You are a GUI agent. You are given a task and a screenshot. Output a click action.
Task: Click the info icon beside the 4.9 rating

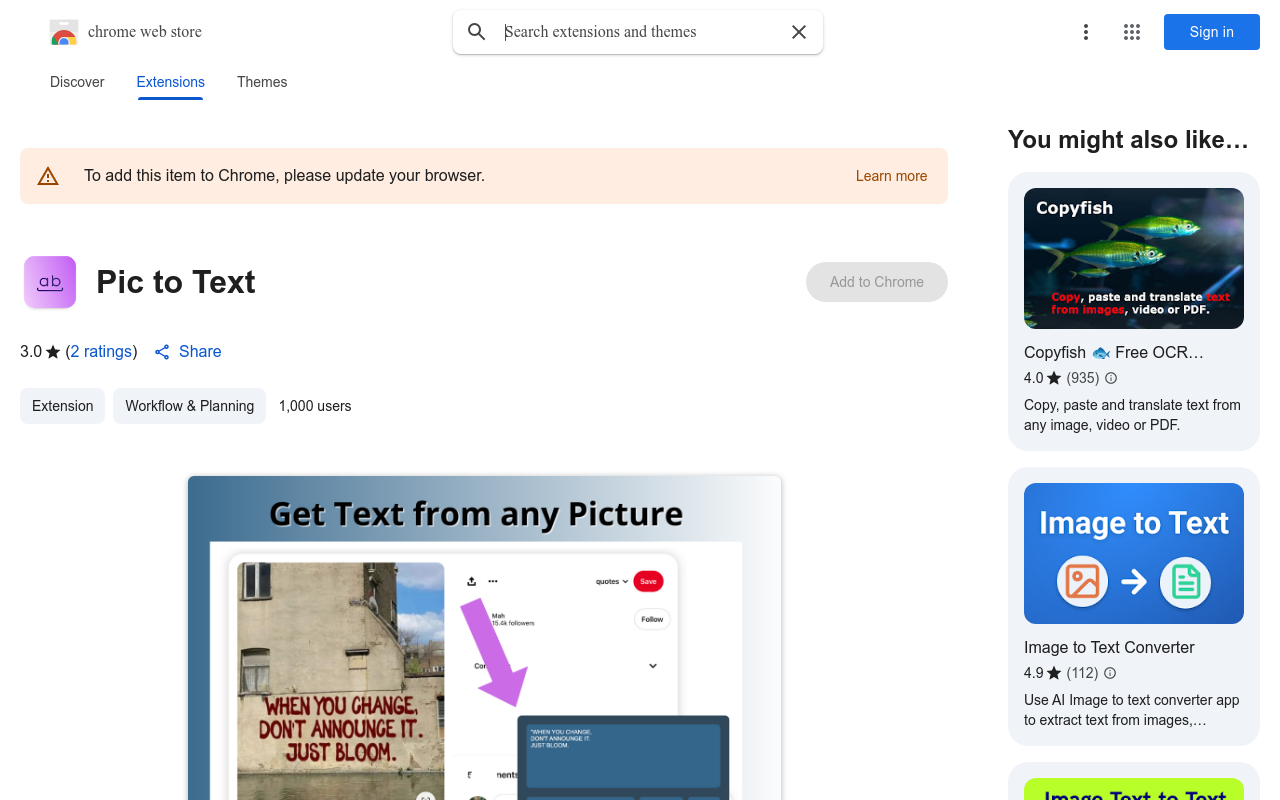(1110, 673)
